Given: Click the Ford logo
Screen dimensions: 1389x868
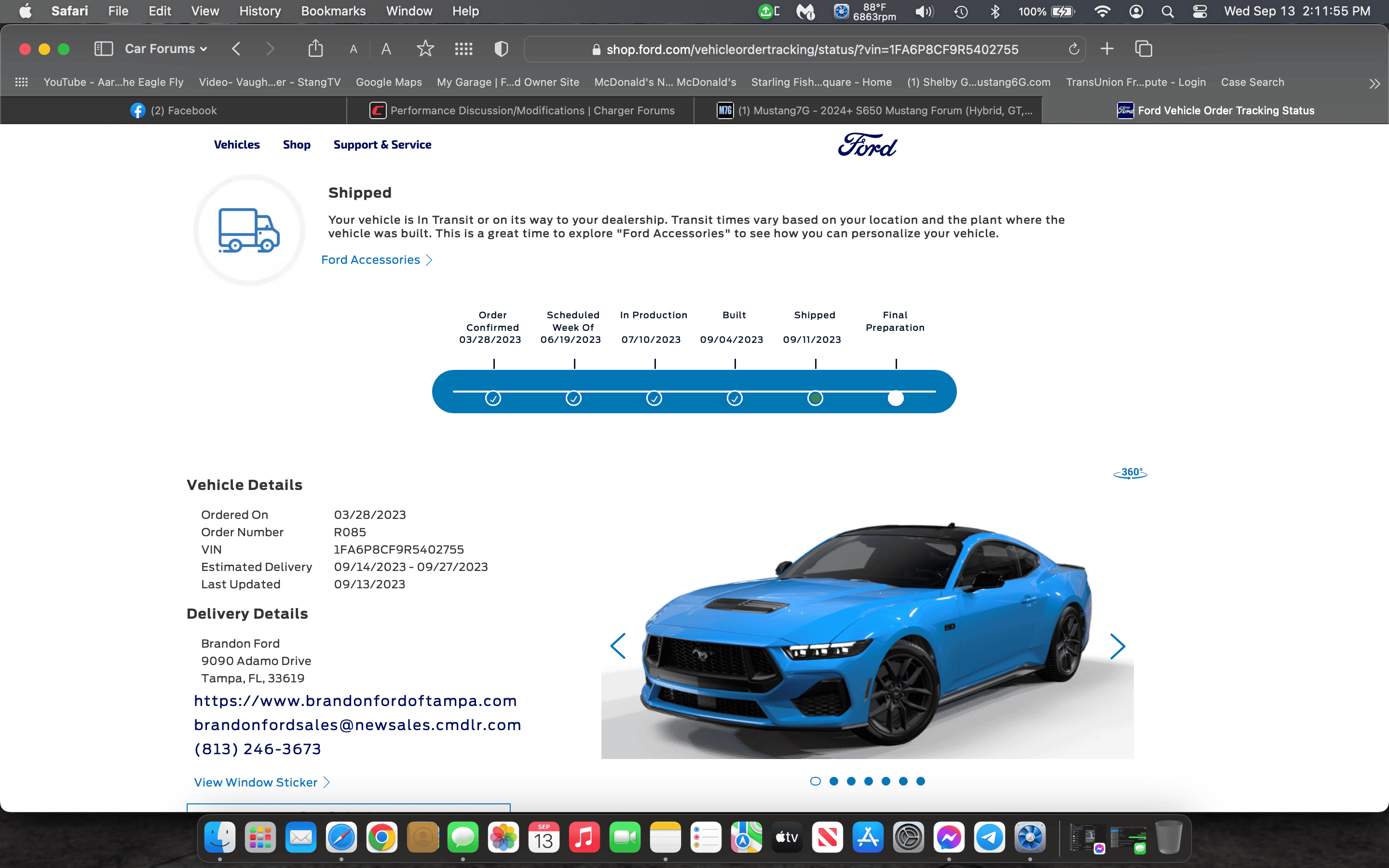Looking at the screenshot, I should pyautogui.click(x=867, y=145).
